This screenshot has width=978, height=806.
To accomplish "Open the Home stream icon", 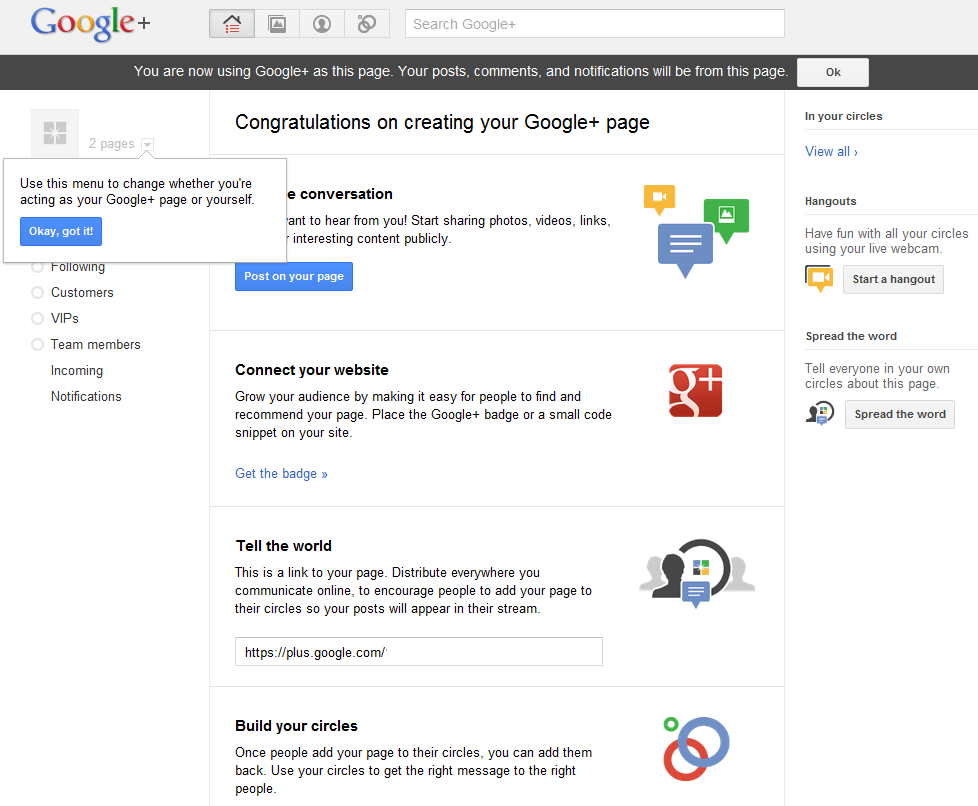I will [x=232, y=24].
